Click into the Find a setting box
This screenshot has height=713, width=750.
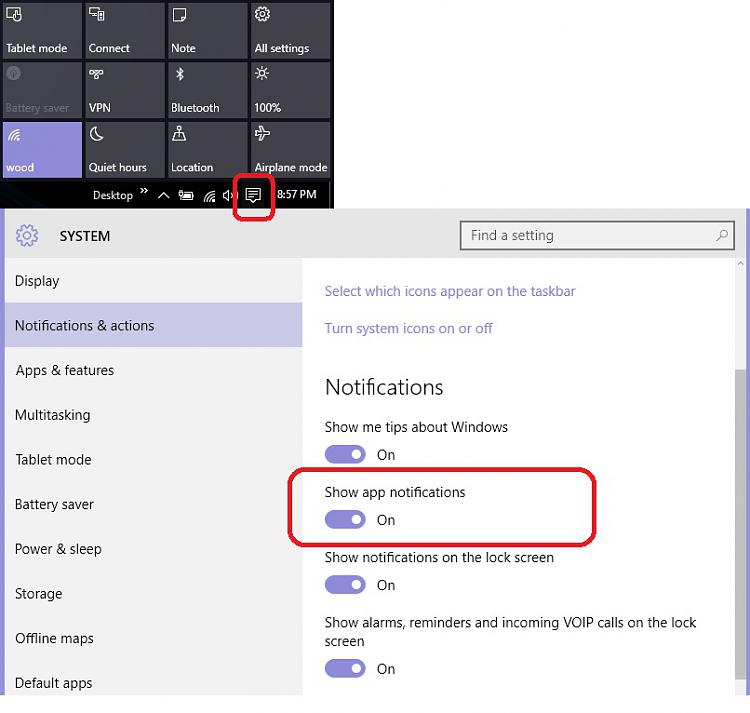pyautogui.click(x=597, y=235)
